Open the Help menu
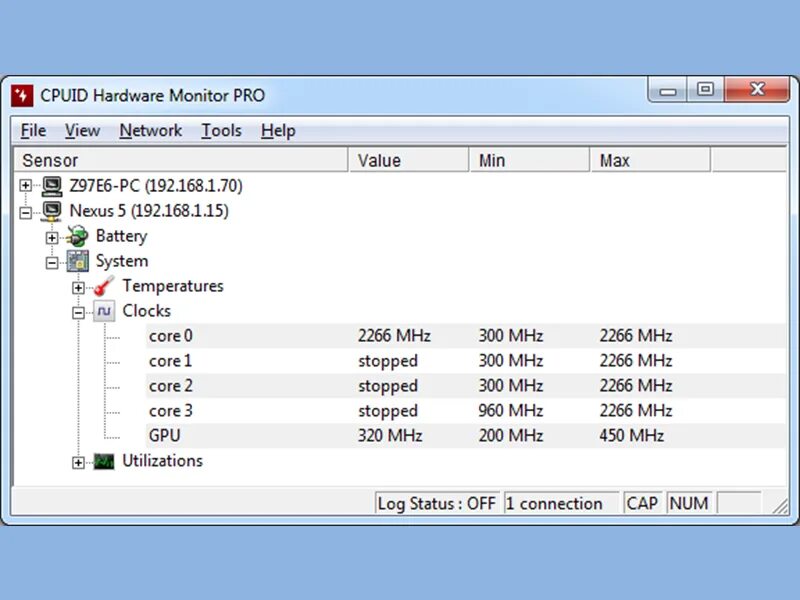800x600 pixels. 278,131
